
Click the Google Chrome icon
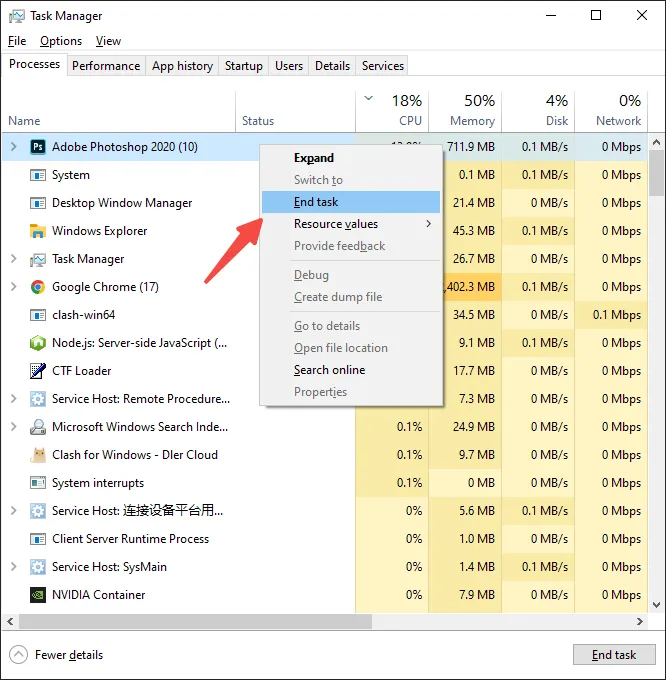[38, 287]
